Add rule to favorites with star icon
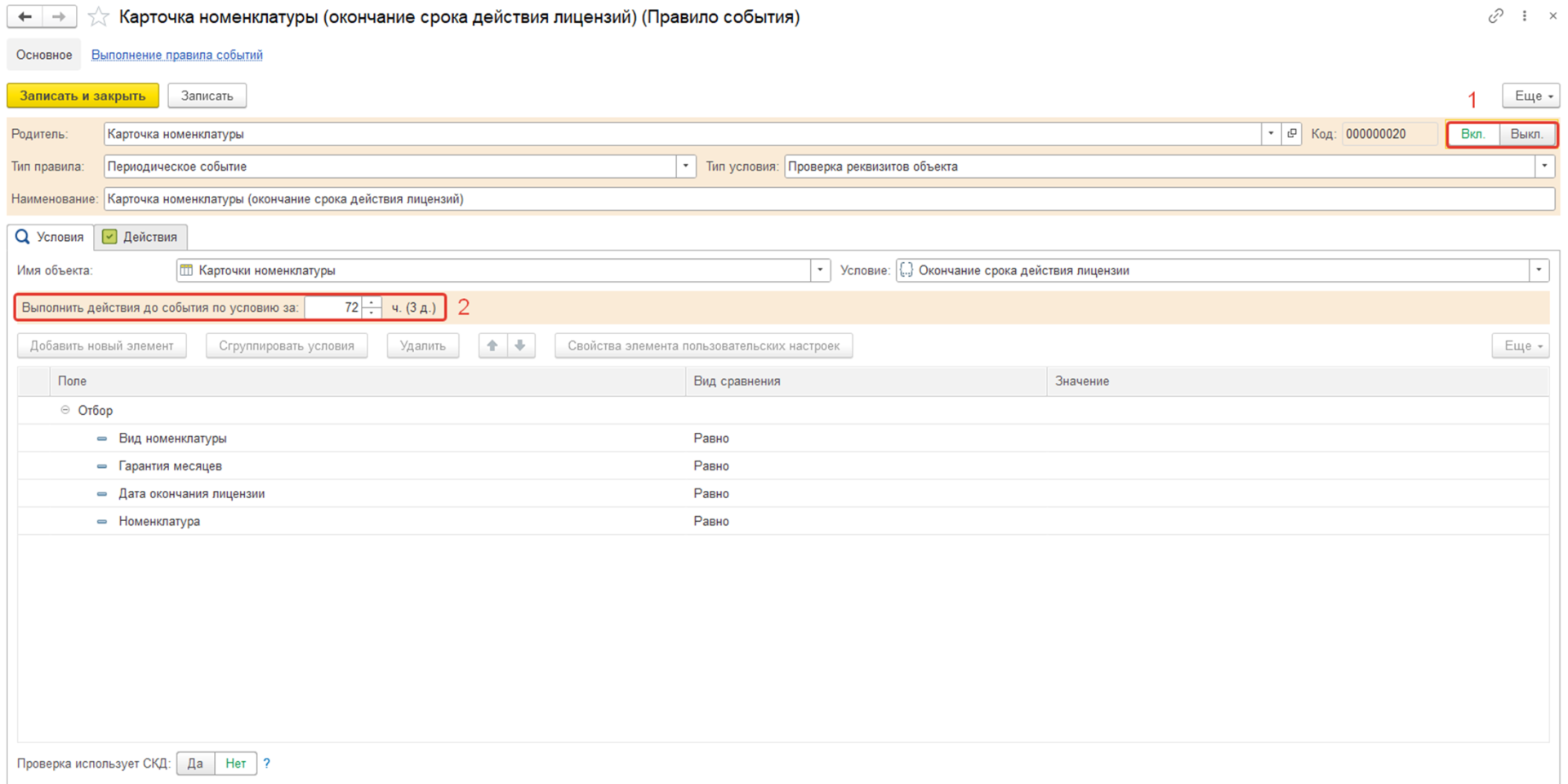The height and width of the screenshot is (784, 1568). click(98, 17)
